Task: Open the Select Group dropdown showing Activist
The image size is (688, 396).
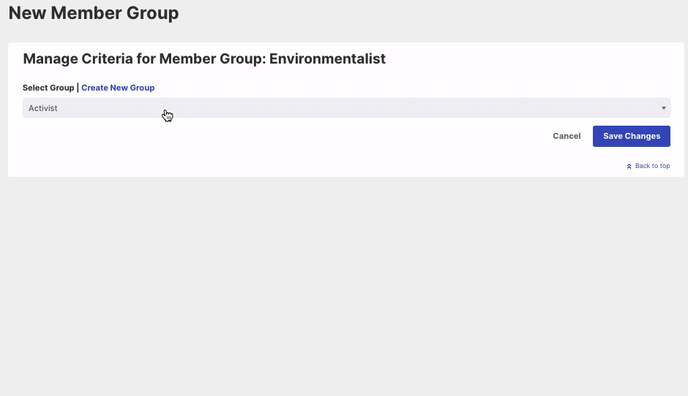Action: [x=346, y=108]
